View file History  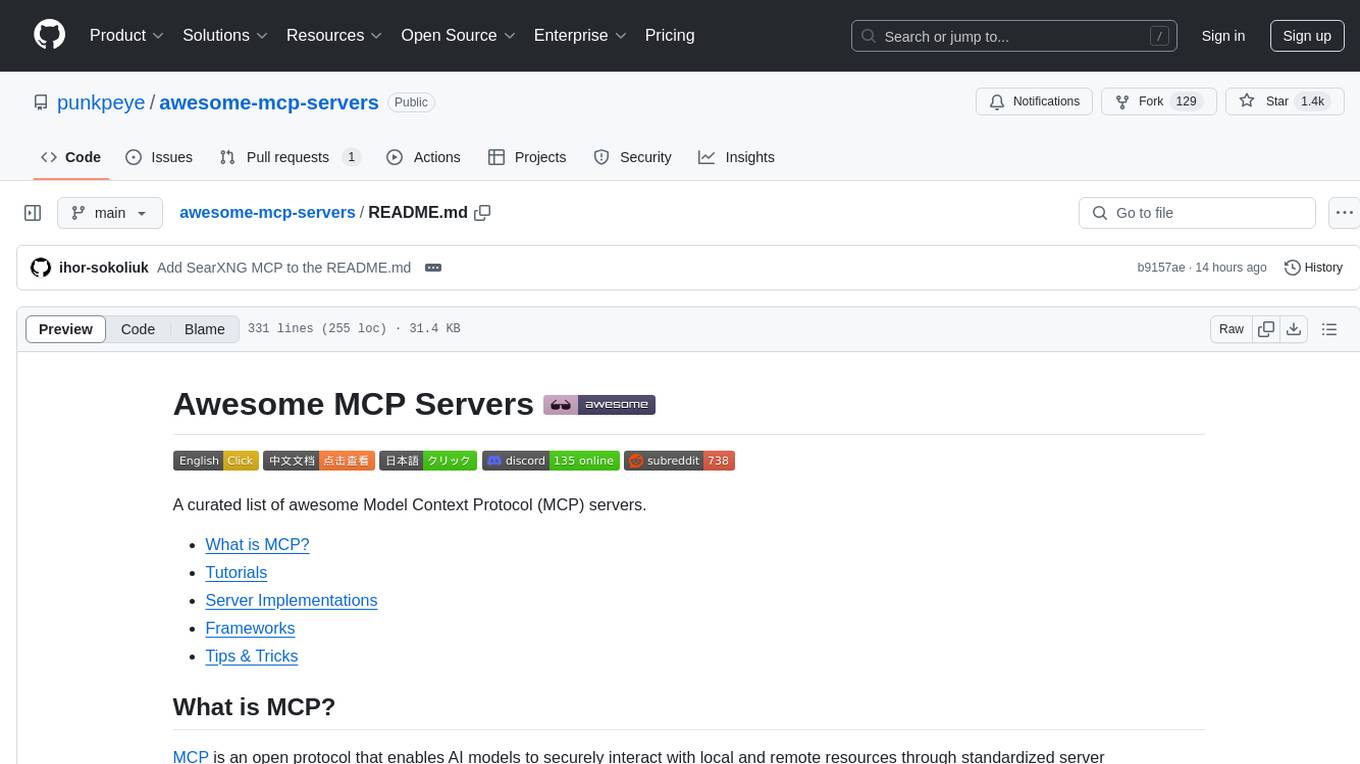pyautogui.click(x=1313, y=267)
